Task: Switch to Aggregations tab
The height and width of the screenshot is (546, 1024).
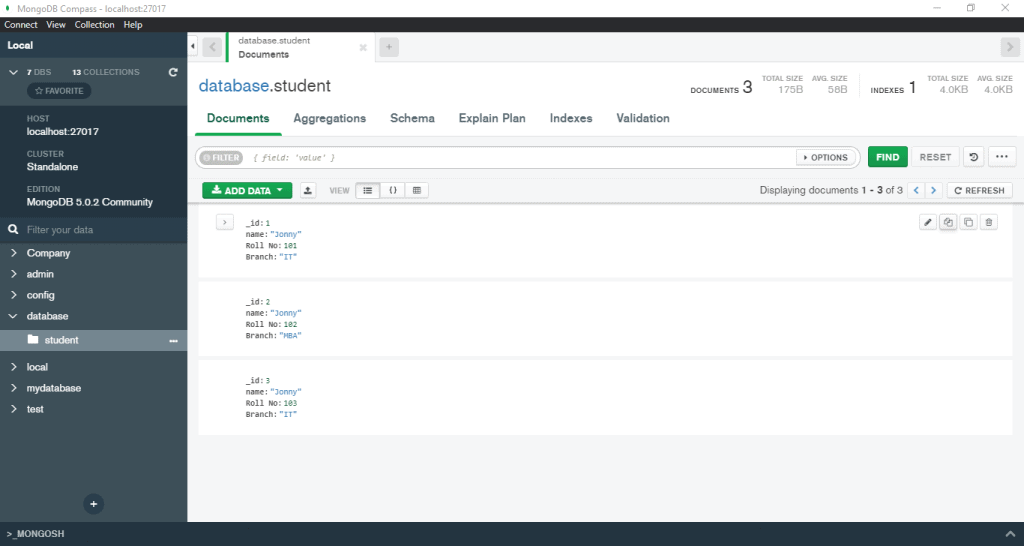Action: point(329,118)
